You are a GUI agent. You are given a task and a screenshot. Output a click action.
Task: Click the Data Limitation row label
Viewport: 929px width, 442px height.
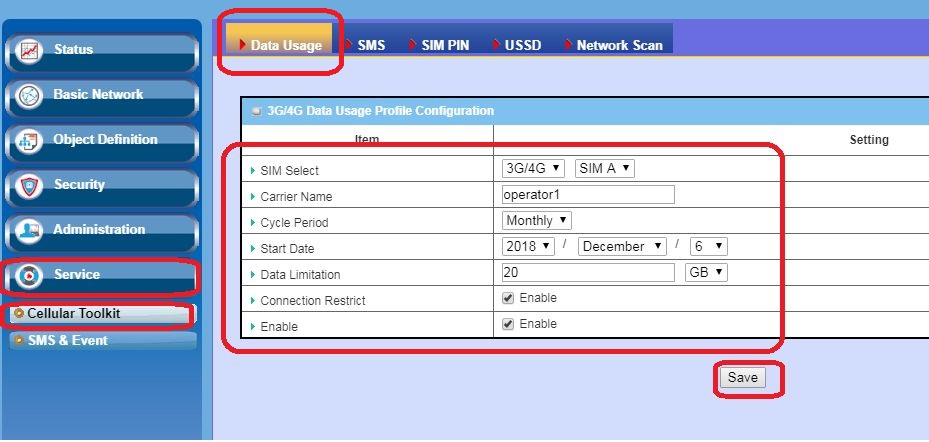tap(300, 275)
